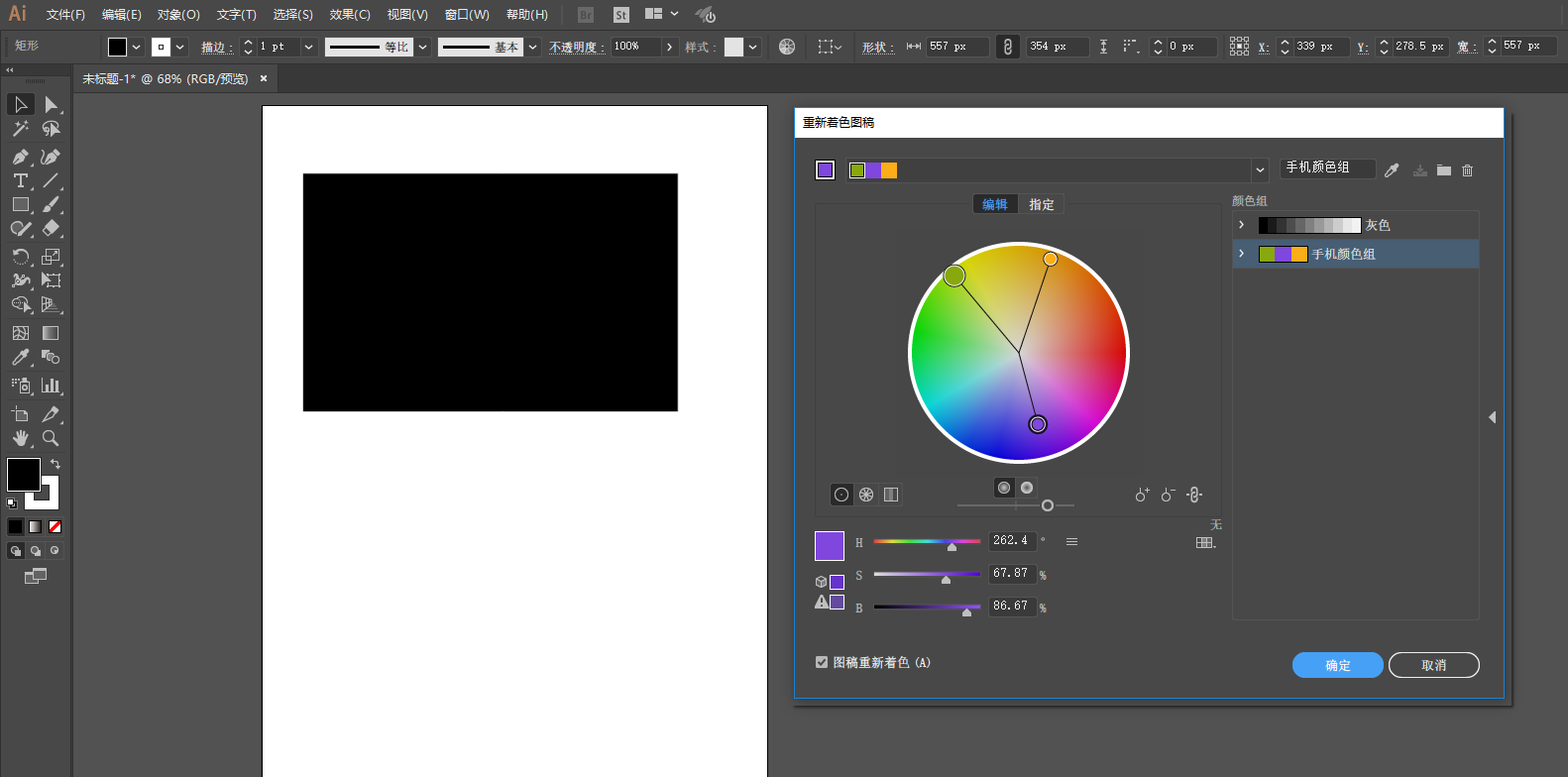Toggle constrain width and height link
Screen dimensions: 1568x777
[1007, 47]
